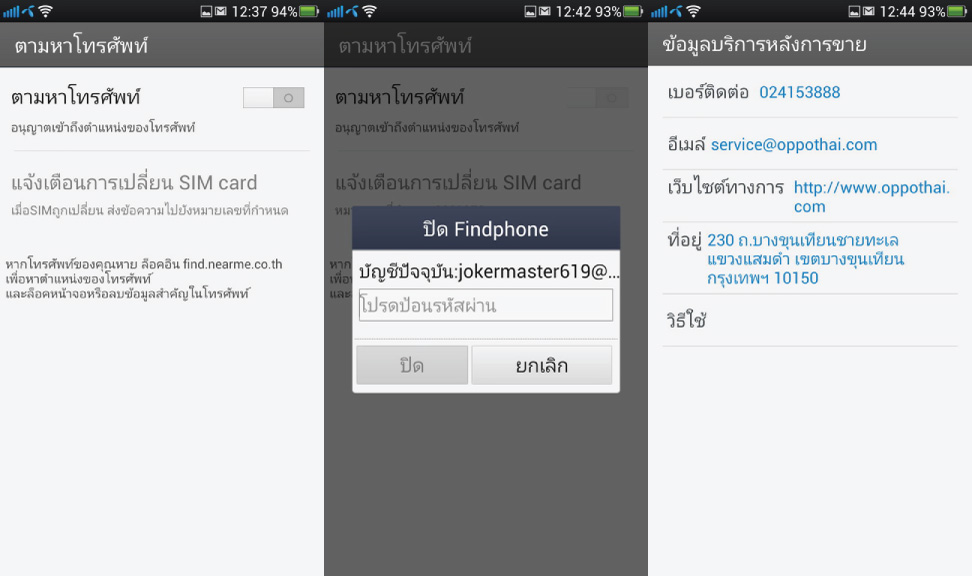This screenshot has width=972, height=576.
Task: Focus the โปรดป้อนรหัสผ่าน password field
Action: tap(485, 305)
